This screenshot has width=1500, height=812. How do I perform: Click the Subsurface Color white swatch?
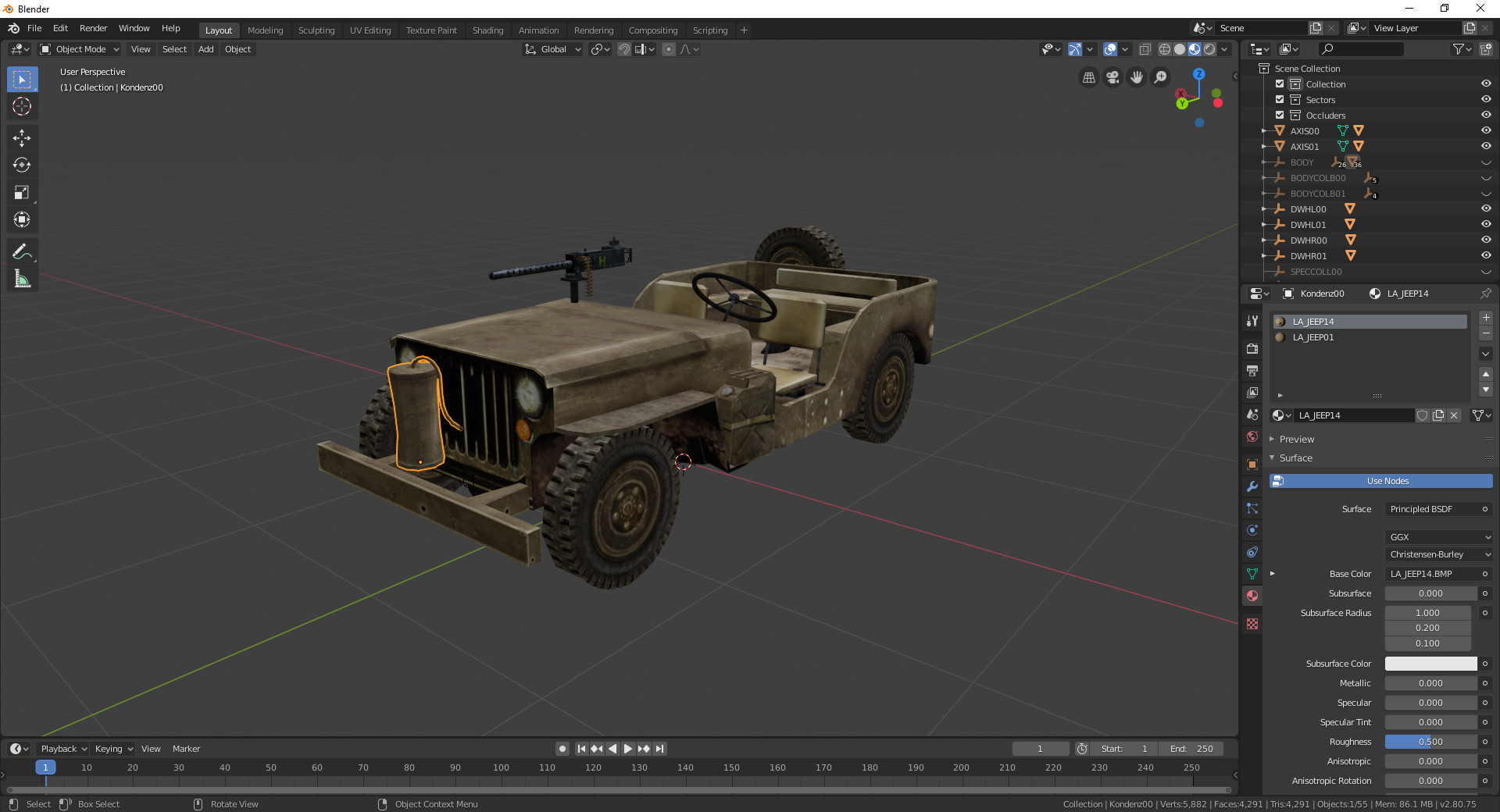(1431, 664)
